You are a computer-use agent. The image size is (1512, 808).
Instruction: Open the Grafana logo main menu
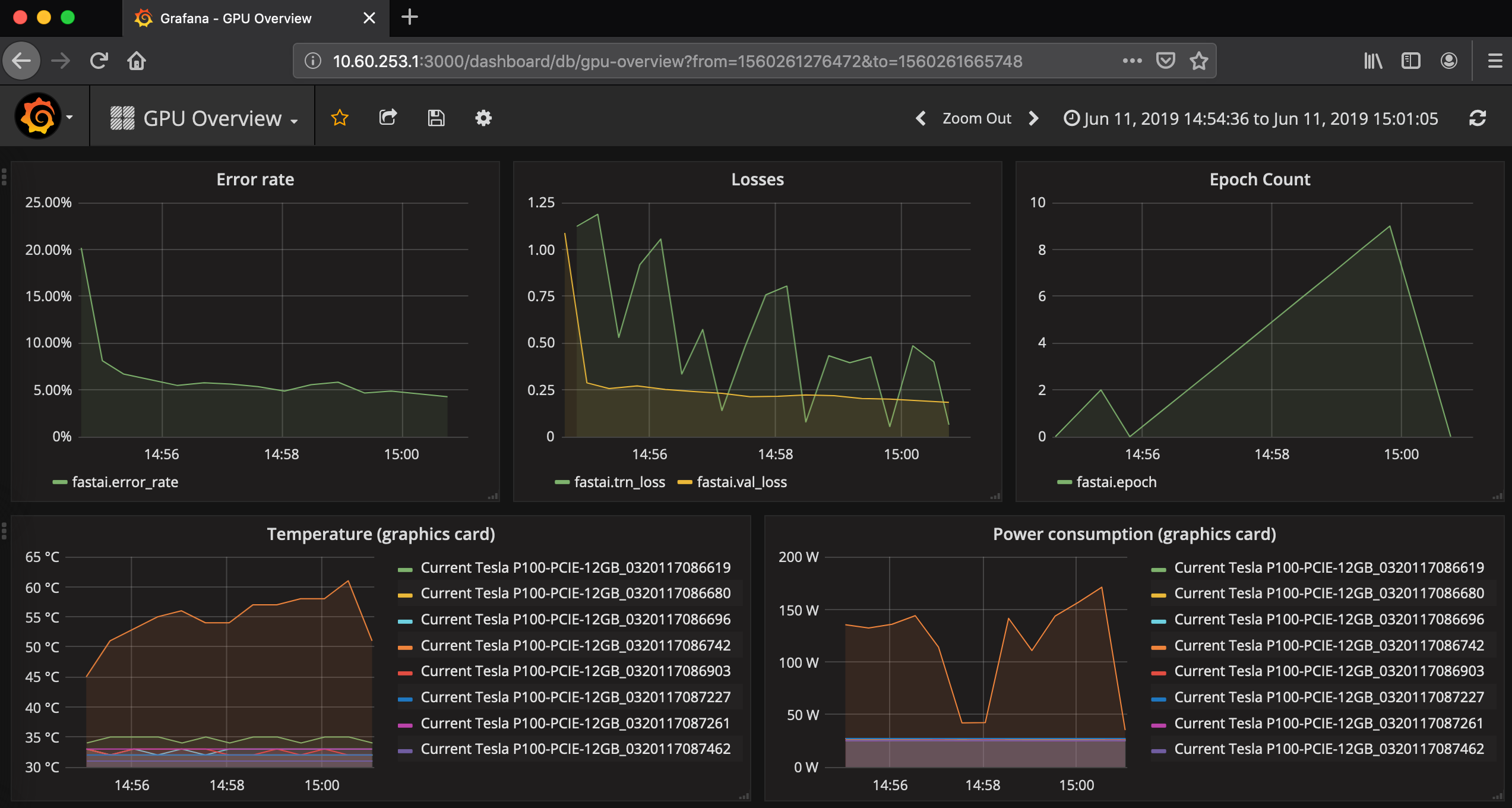coord(37,117)
